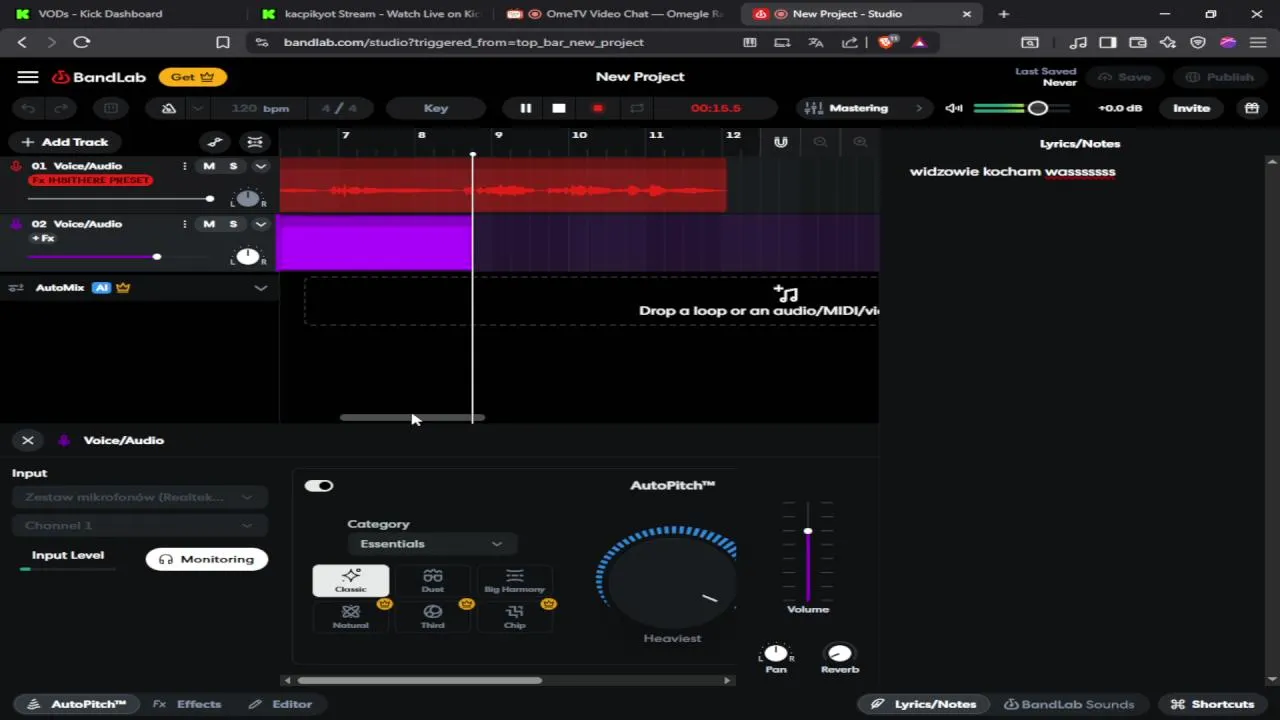
Task: Open the microphone input device dropdown
Action: (x=139, y=497)
